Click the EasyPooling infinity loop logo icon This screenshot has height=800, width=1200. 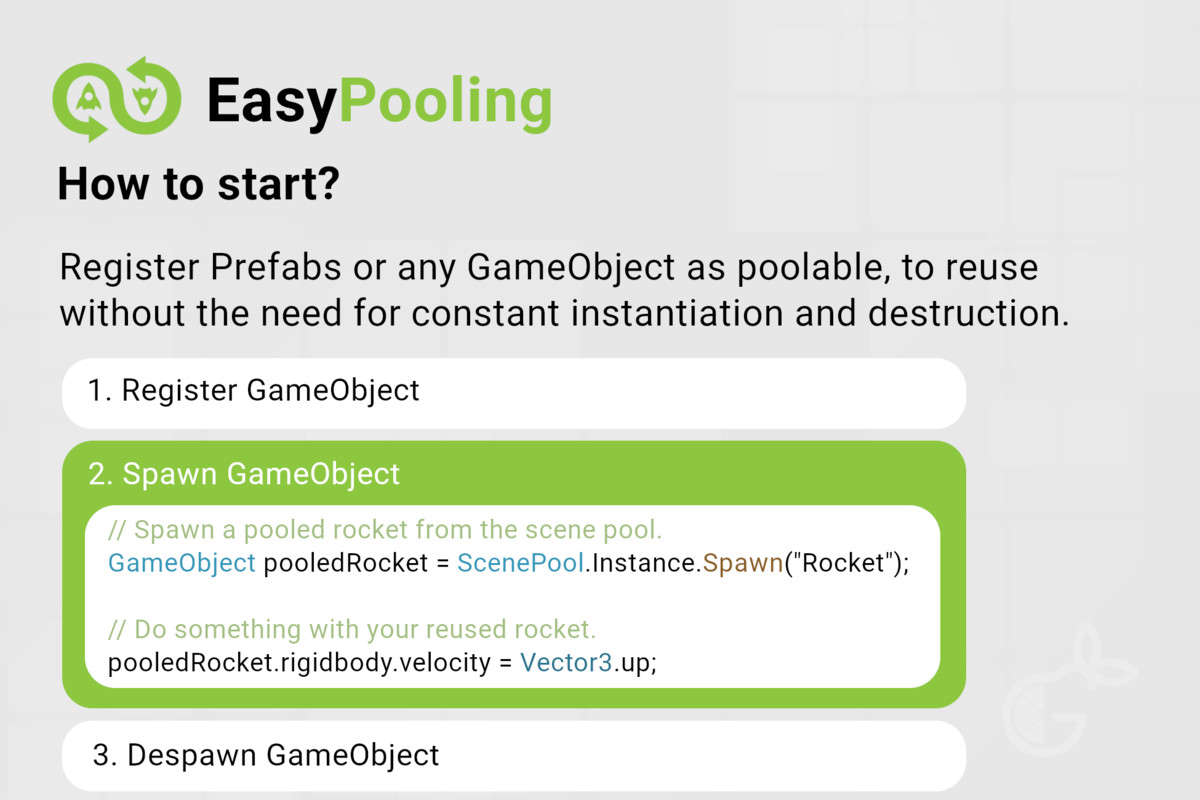pos(116,99)
